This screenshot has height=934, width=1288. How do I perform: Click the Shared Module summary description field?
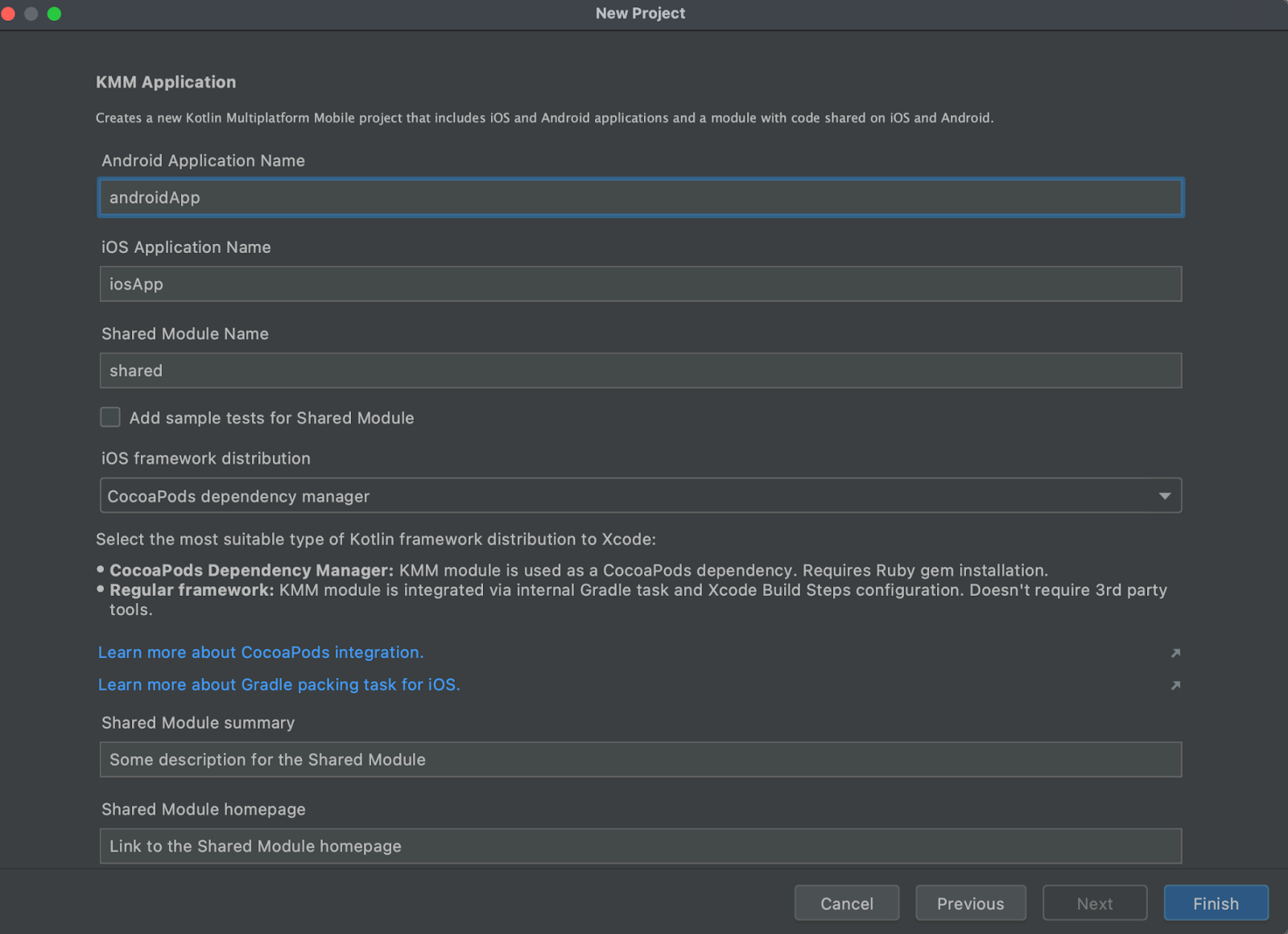click(640, 759)
